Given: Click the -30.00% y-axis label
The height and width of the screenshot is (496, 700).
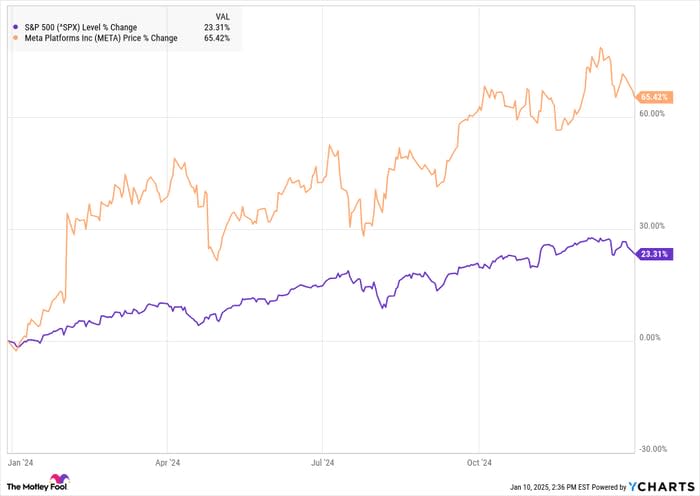Looking at the screenshot, I should [x=653, y=449].
